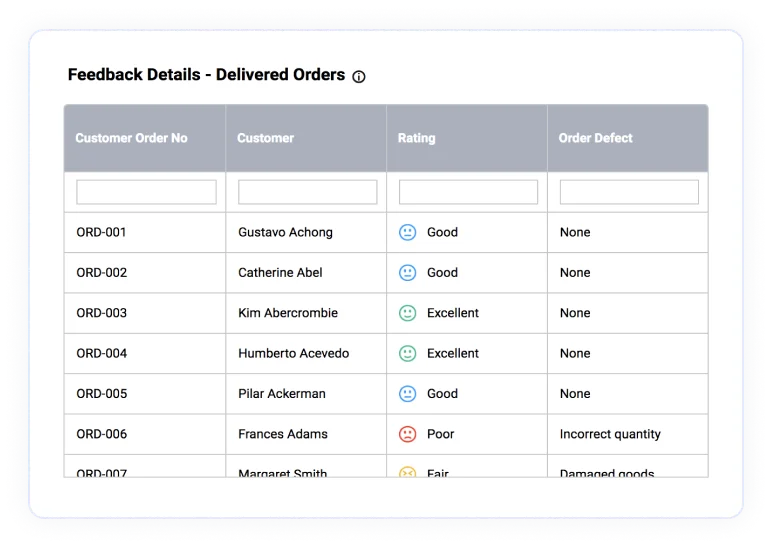Click the info icon beside Feedback Details title
The width and height of the screenshot is (773, 547).
(x=359, y=76)
